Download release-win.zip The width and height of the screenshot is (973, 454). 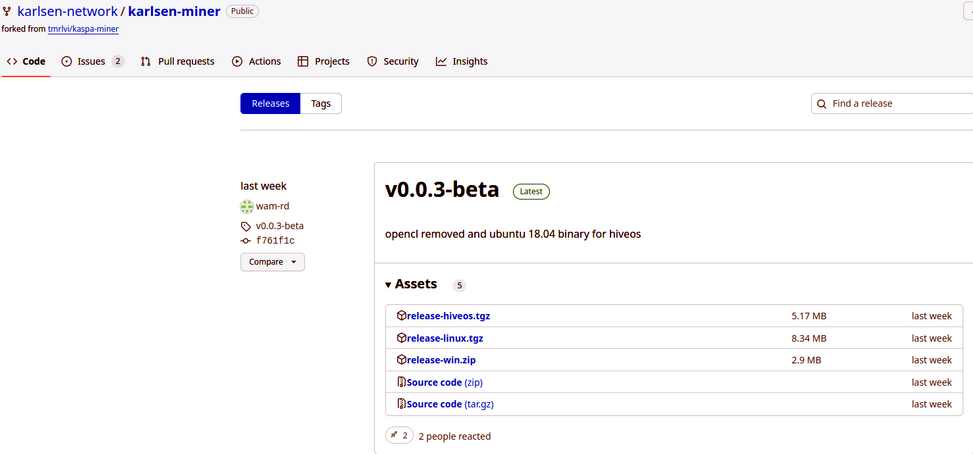(441, 360)
